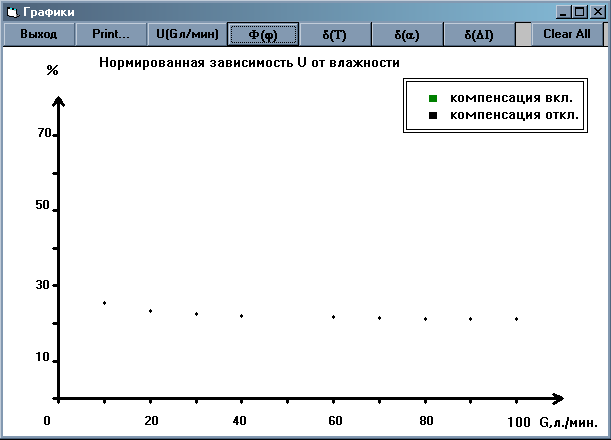Screen dimensions: 611x440
Task: Click the 'компенсация откл.' legend label
Action: click(x=514, y=115)
